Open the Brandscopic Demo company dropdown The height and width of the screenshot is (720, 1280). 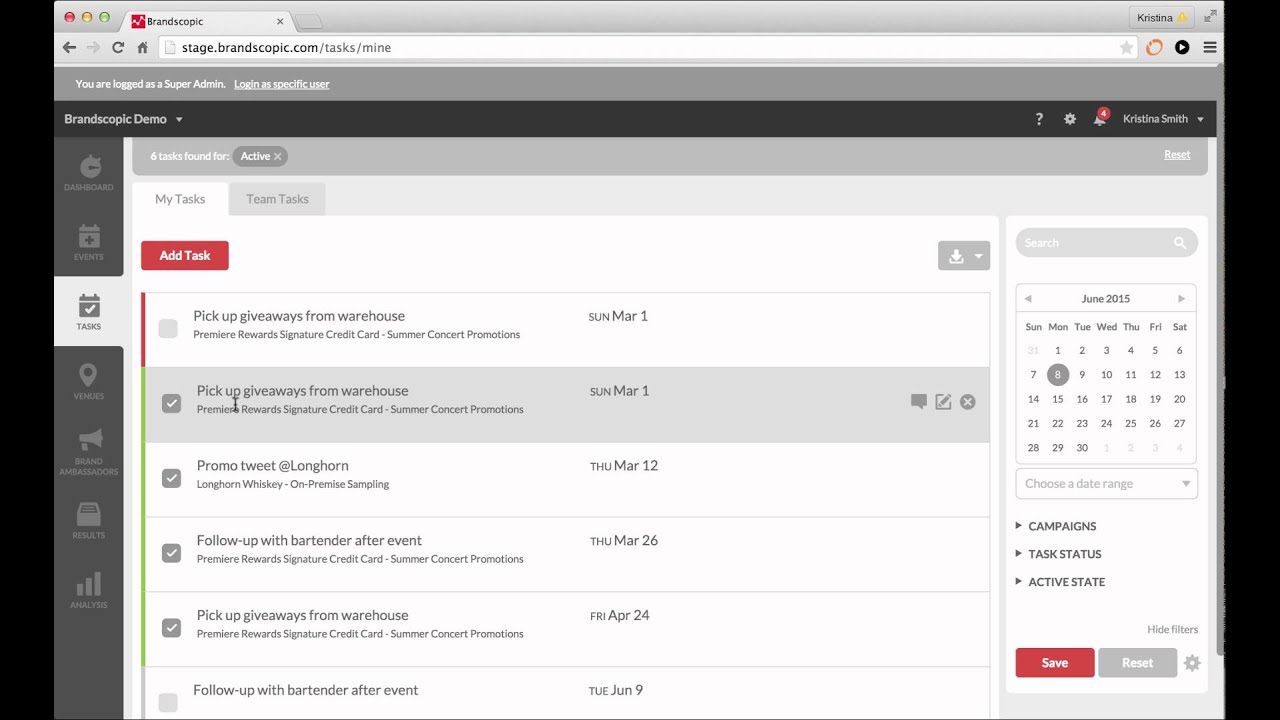tap(123, 119)
